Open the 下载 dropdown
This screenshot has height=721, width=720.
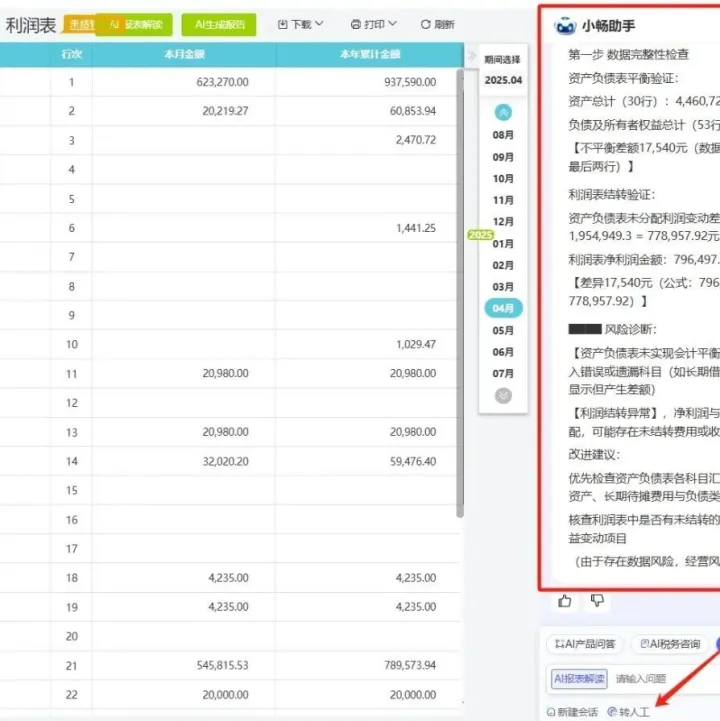click(300, 24)
